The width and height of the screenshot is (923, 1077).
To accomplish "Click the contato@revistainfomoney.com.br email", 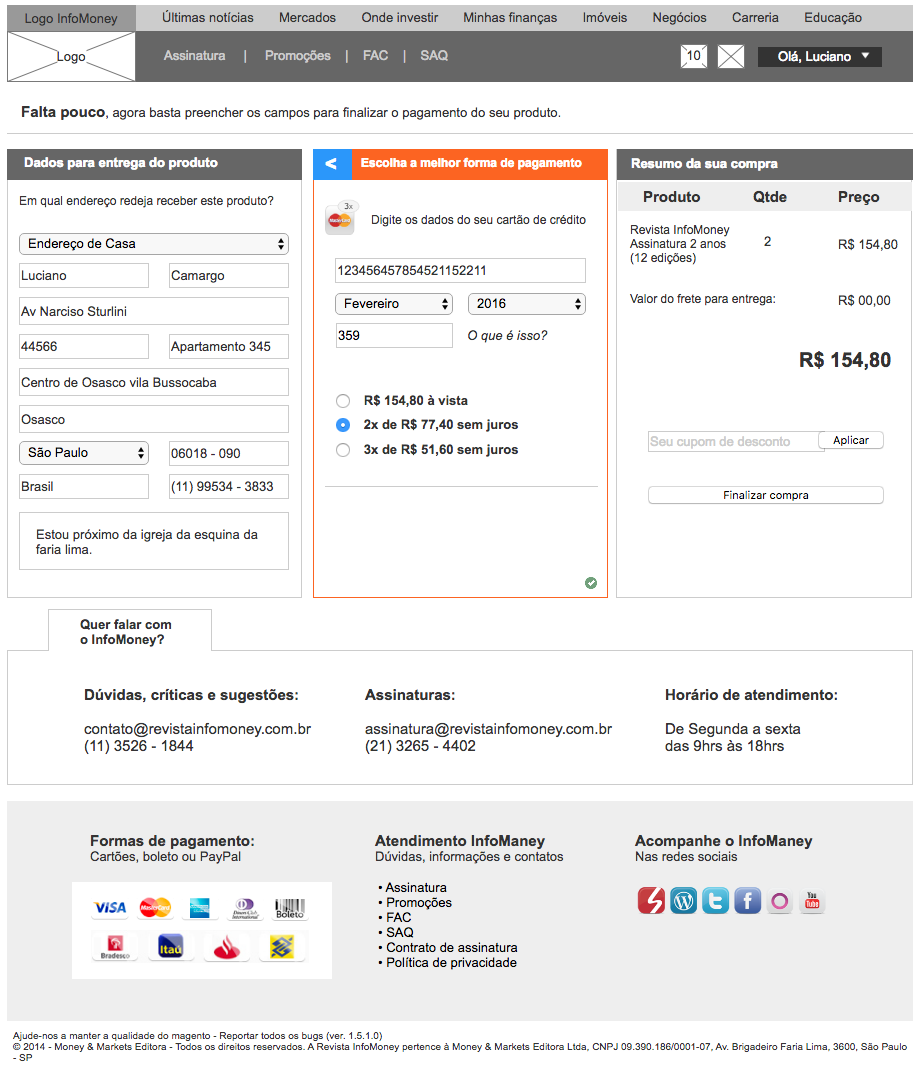I will click(197, 729).
